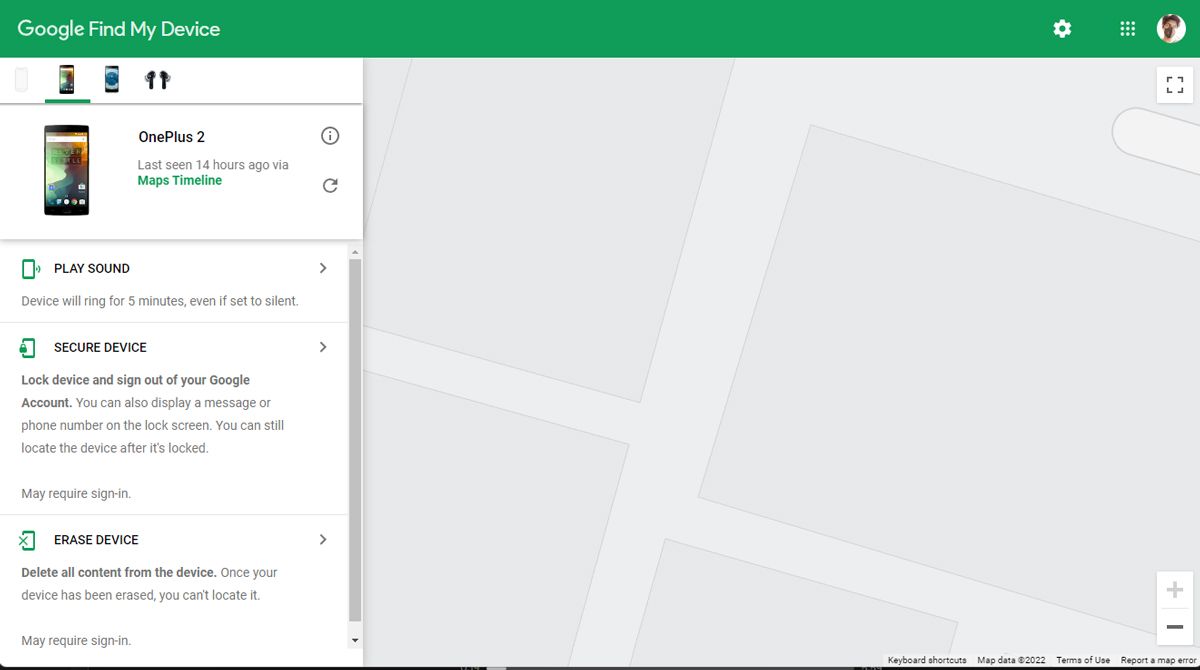Click the Google Find My Device logo
The height and width of the screenshot is (670, 1200).
pyautogui.click(x=118, y=29)
